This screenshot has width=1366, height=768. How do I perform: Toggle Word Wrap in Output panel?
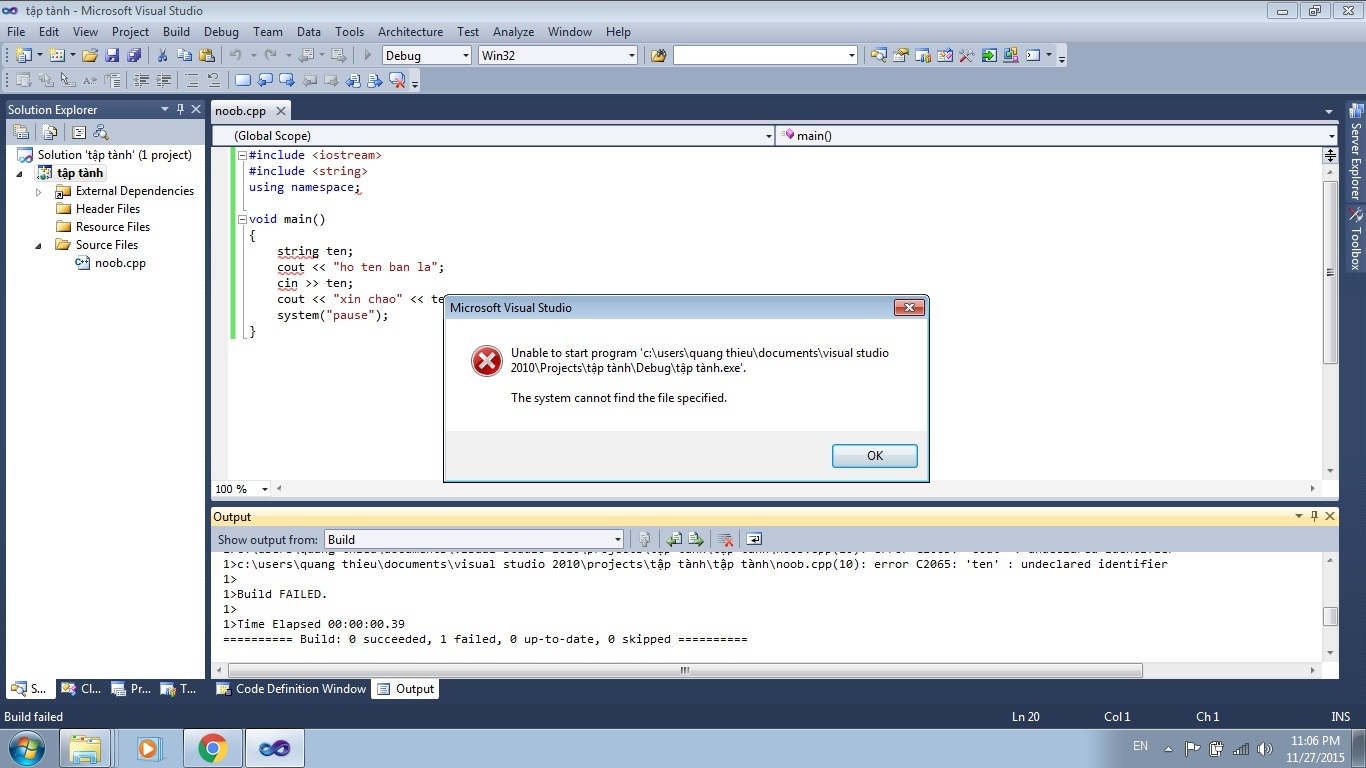pos(754,540)
